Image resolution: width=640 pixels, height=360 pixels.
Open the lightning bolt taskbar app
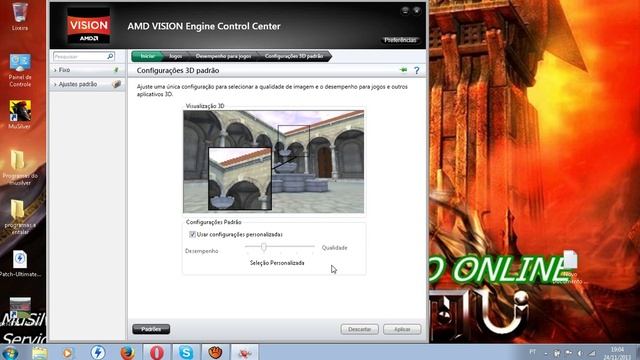(x=98, y=353)
